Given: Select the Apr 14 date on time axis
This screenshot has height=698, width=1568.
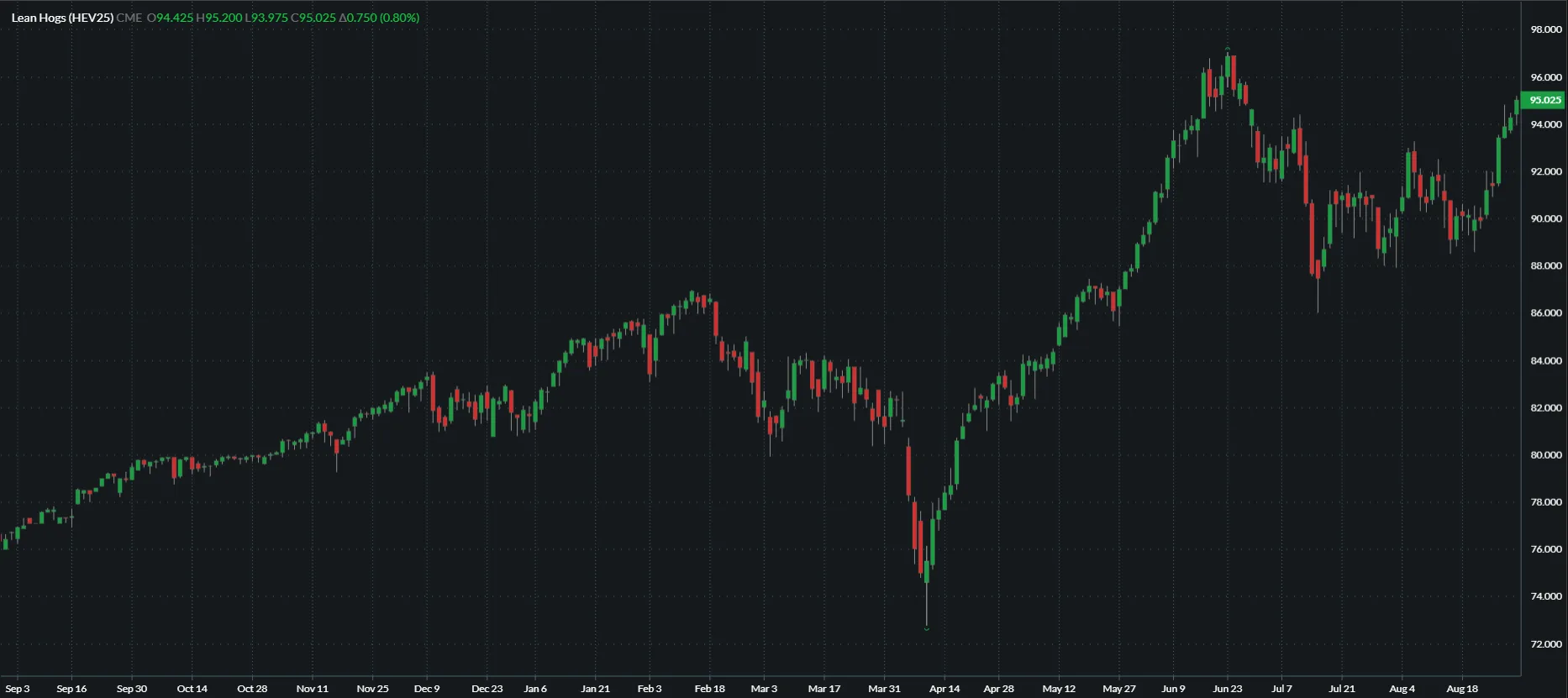Looking at the screenshot, I should click(x=944, y=689).
